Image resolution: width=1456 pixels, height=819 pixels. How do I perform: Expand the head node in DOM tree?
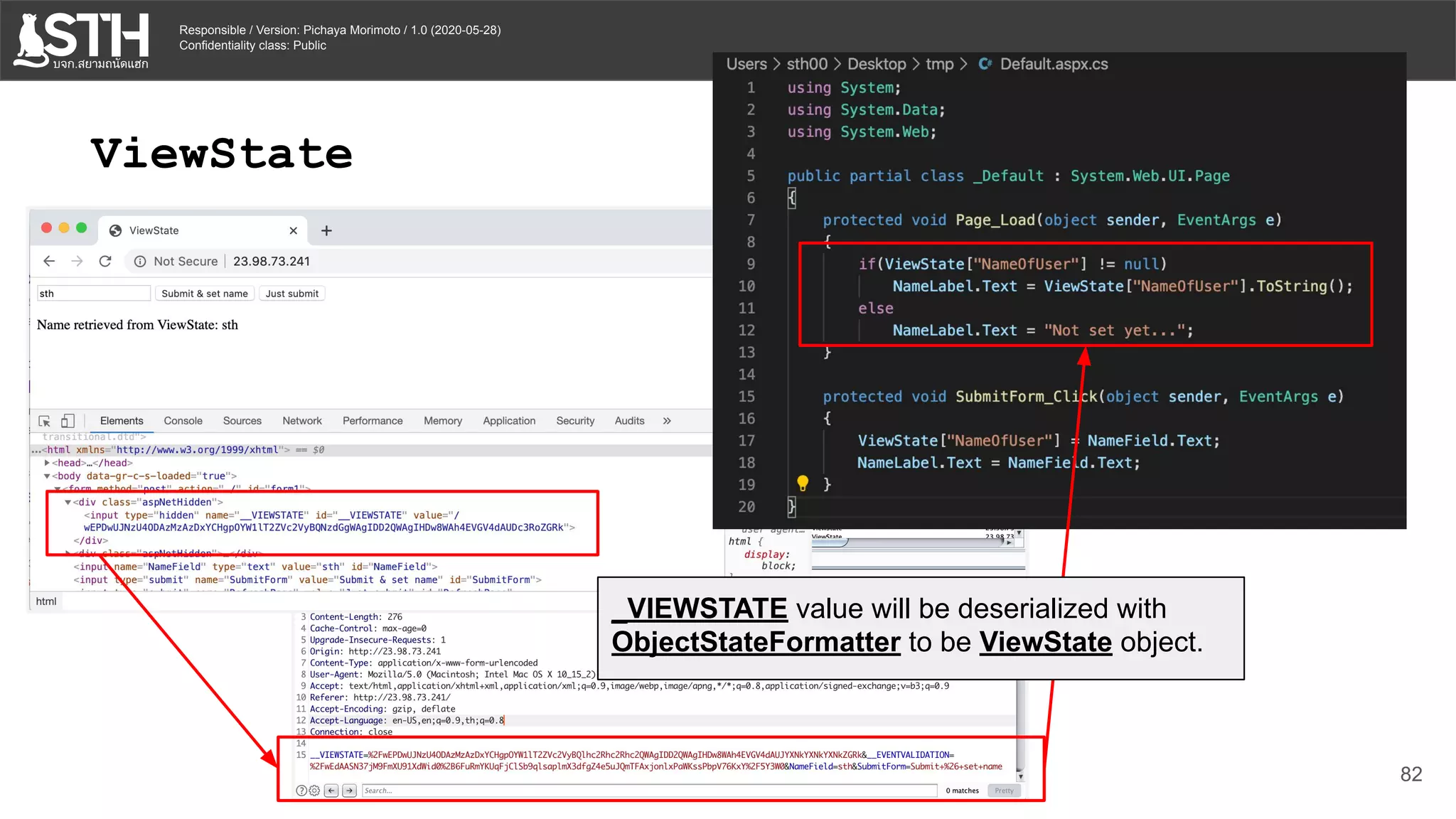pos(47,463)
